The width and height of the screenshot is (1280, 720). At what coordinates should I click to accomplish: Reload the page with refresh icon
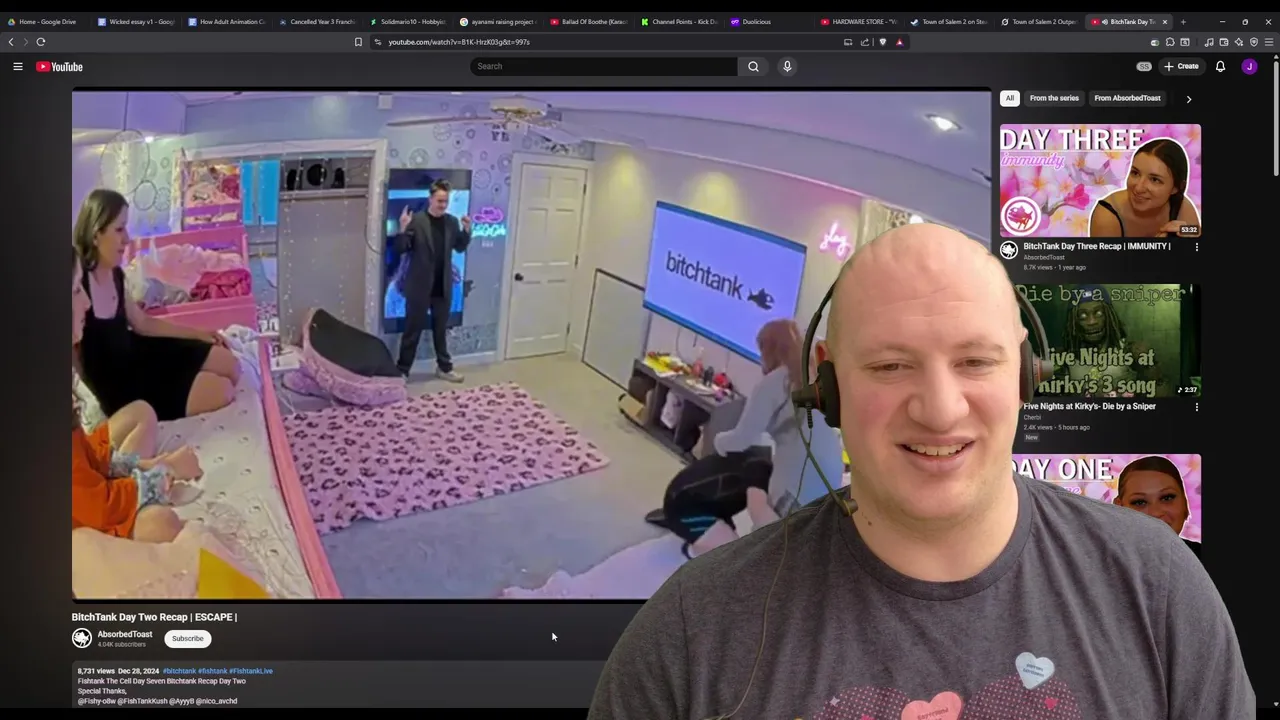pyautogui.click(x=41, y=42)
